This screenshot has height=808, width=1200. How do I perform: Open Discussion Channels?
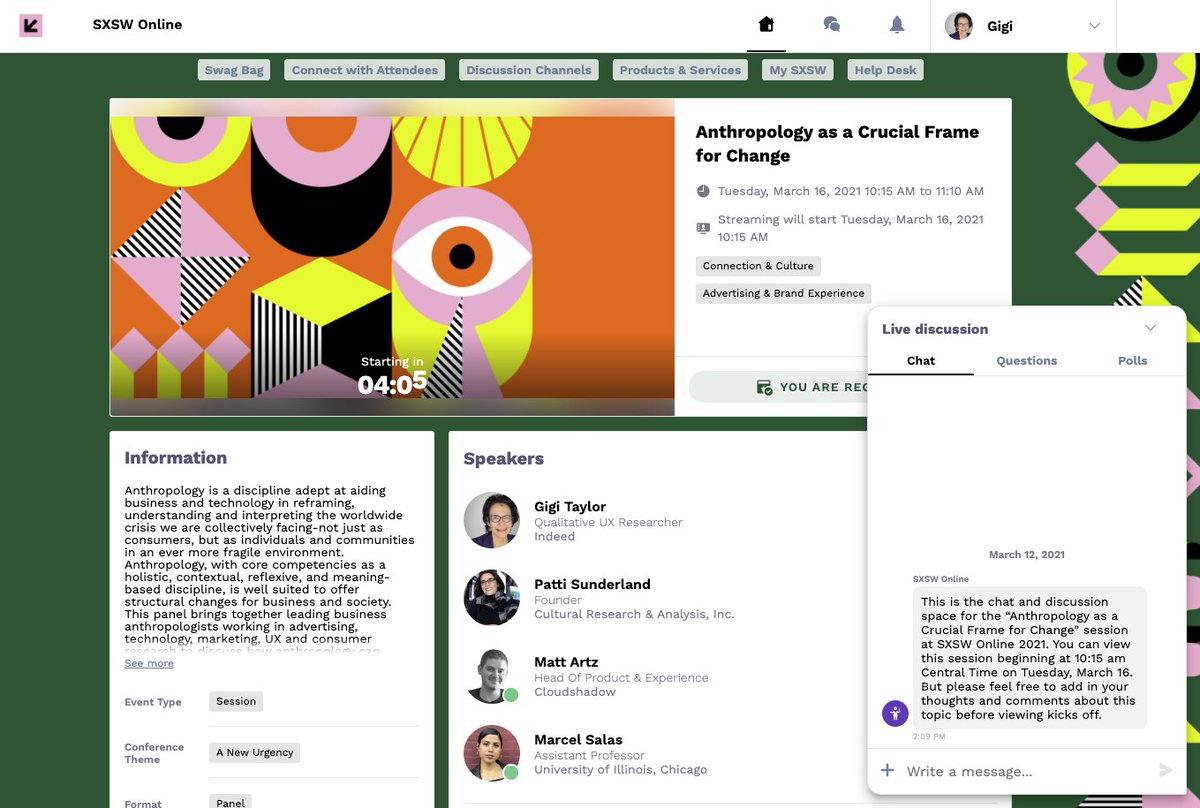[529, 70]
